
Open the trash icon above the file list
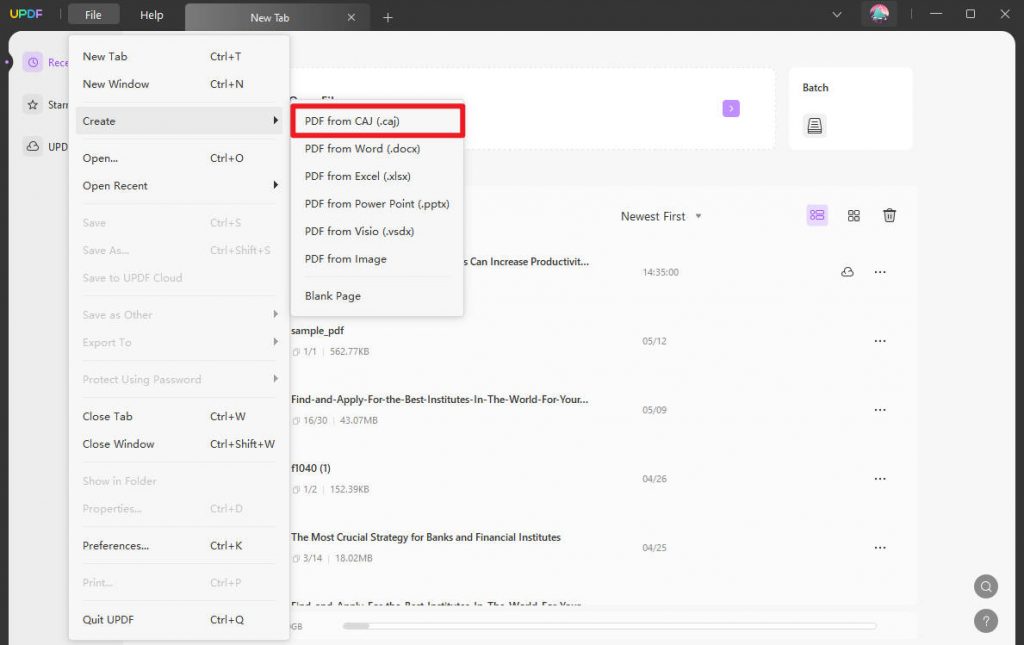tap(890, 215)
